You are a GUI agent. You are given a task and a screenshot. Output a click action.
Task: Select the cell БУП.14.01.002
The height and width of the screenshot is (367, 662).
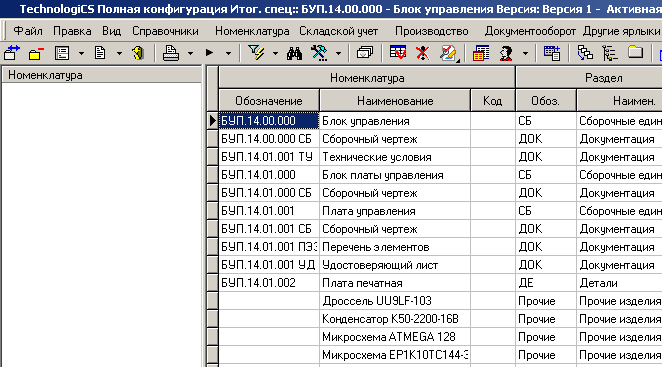click(x=269, y=283)
